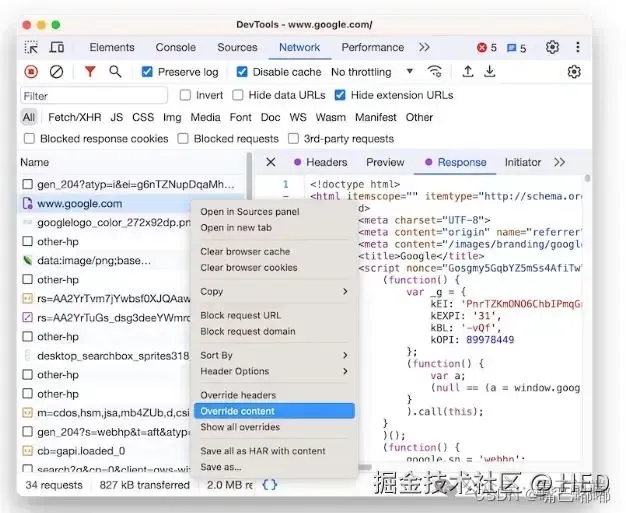Click script icon of m=cdos,hsm row
626x513 pixels.
point(28,413)
